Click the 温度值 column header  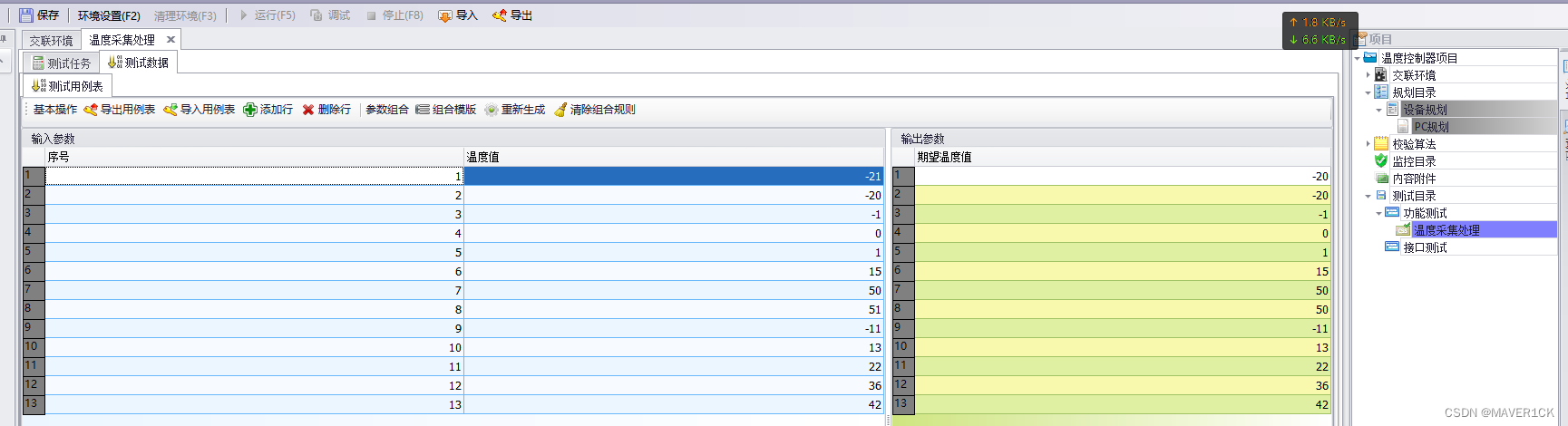coord(674,157)
